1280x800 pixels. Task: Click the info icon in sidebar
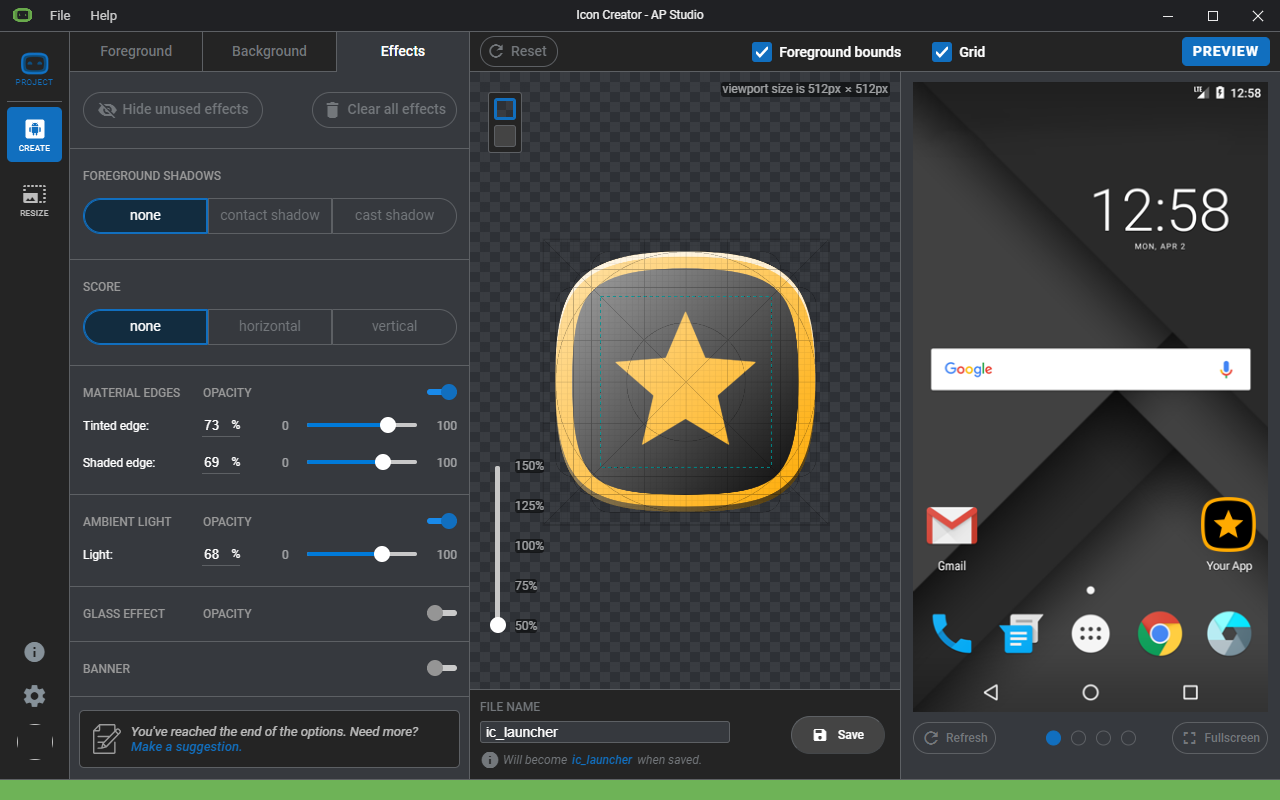pyautogui.click(x=34, y=652)
